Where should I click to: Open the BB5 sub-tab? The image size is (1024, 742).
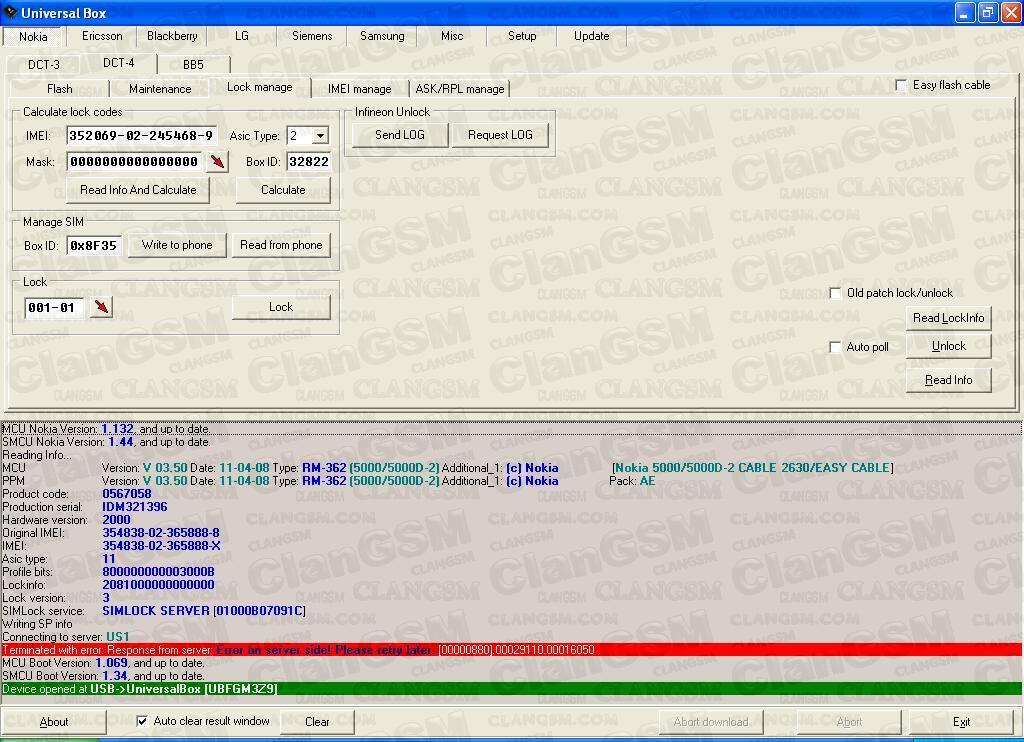[193, 64]
